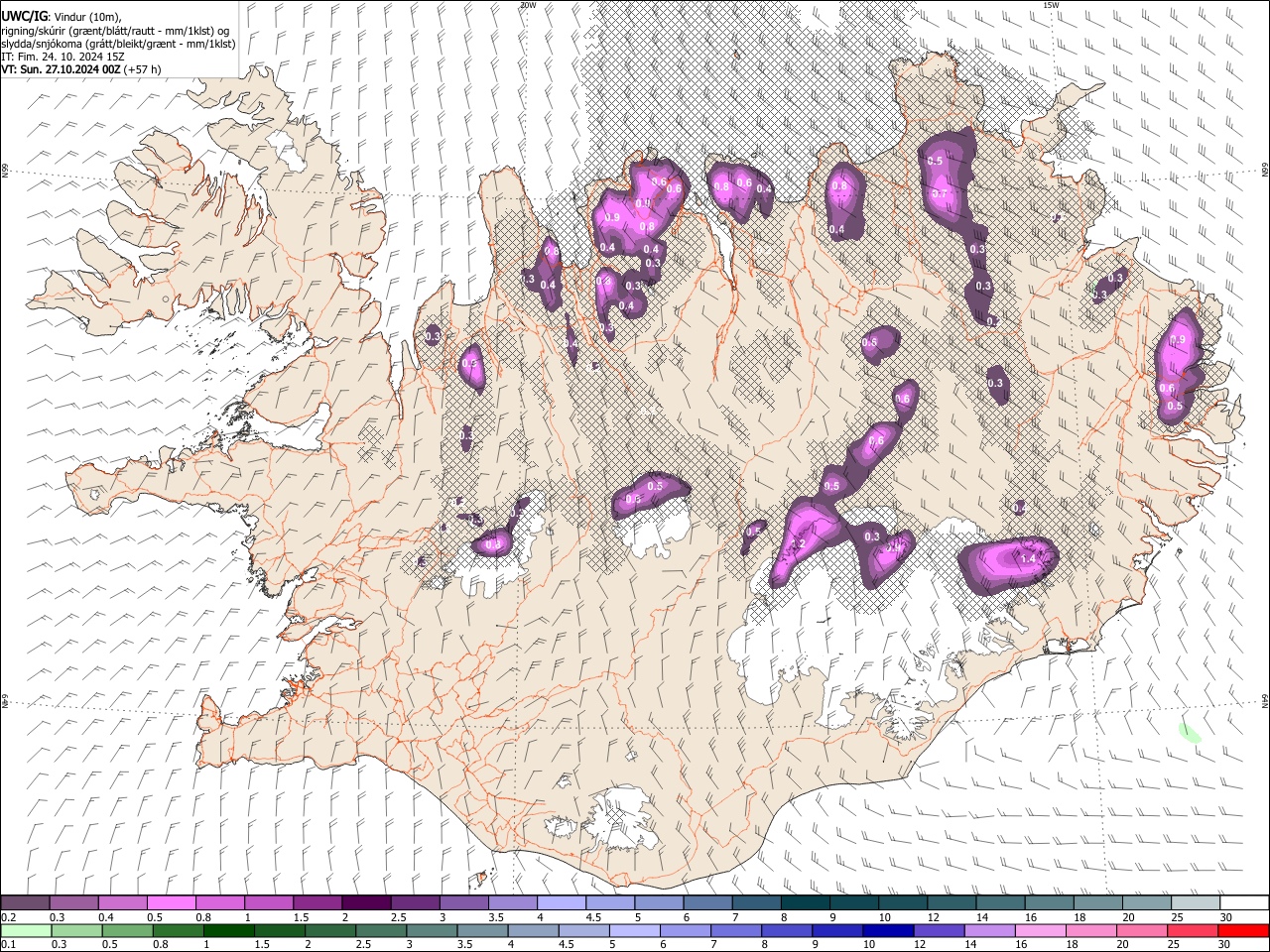
Task: Choose the upper legend swatch between 1.5 and 2
Action: pos(317,903)
